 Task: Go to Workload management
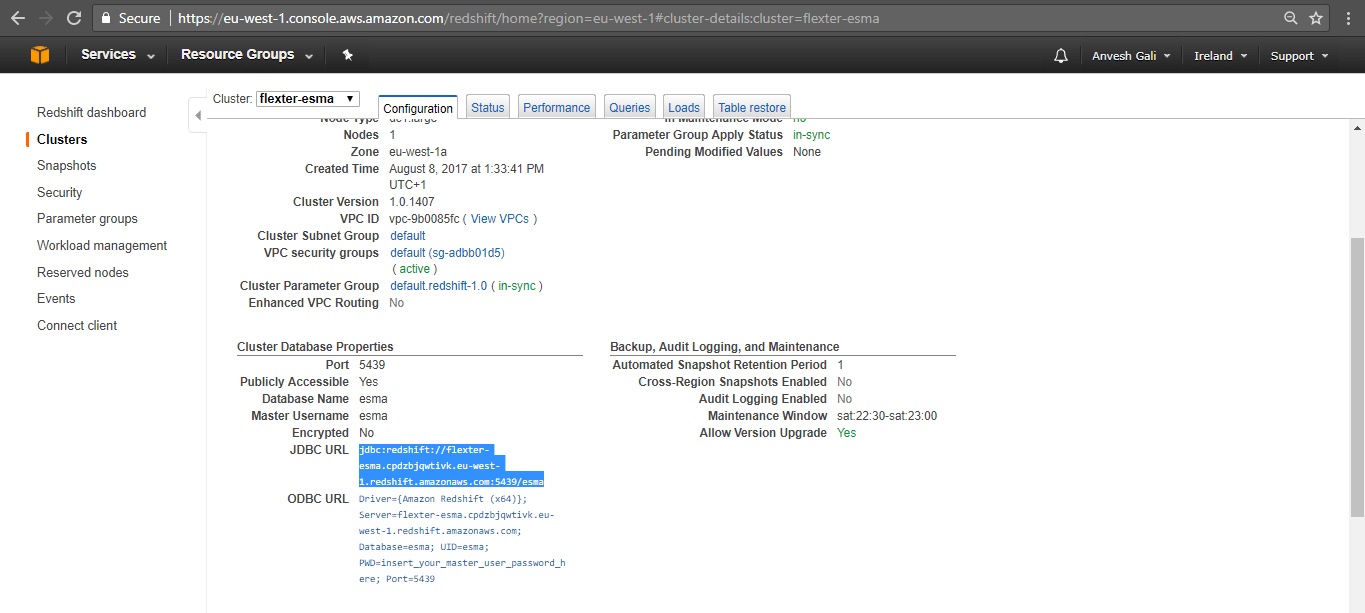tap(102, 246)
